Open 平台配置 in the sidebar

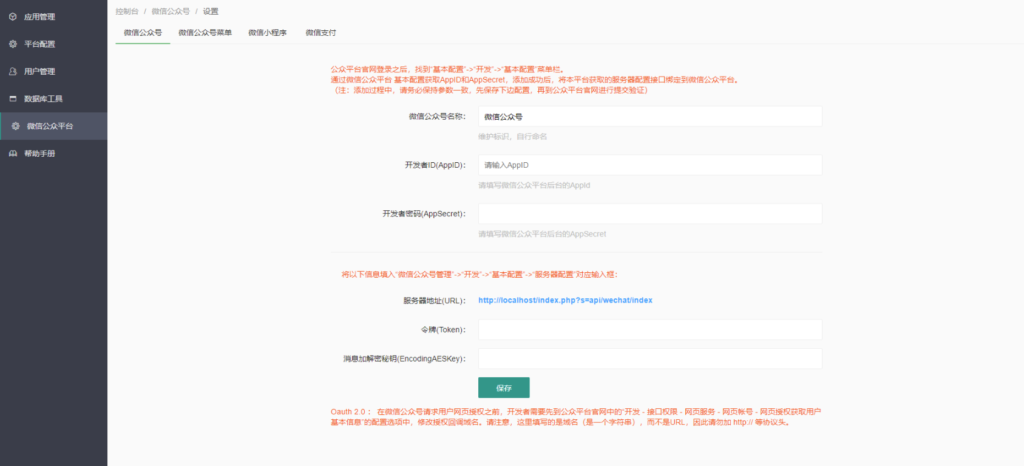coord(54,44)
